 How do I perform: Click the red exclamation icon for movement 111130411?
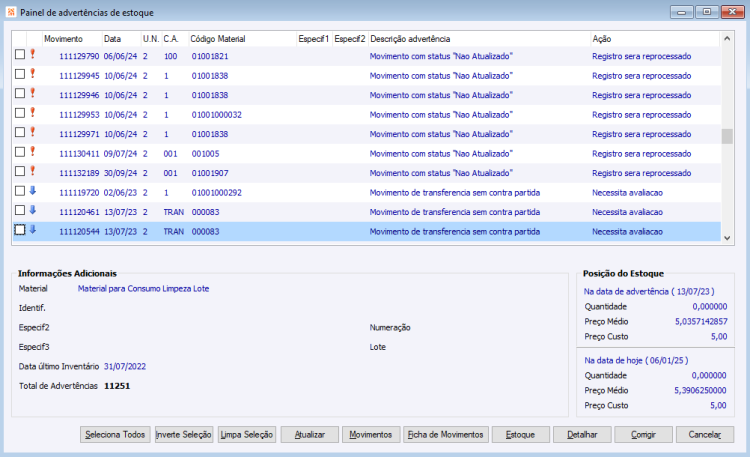(x=33, y=152)
